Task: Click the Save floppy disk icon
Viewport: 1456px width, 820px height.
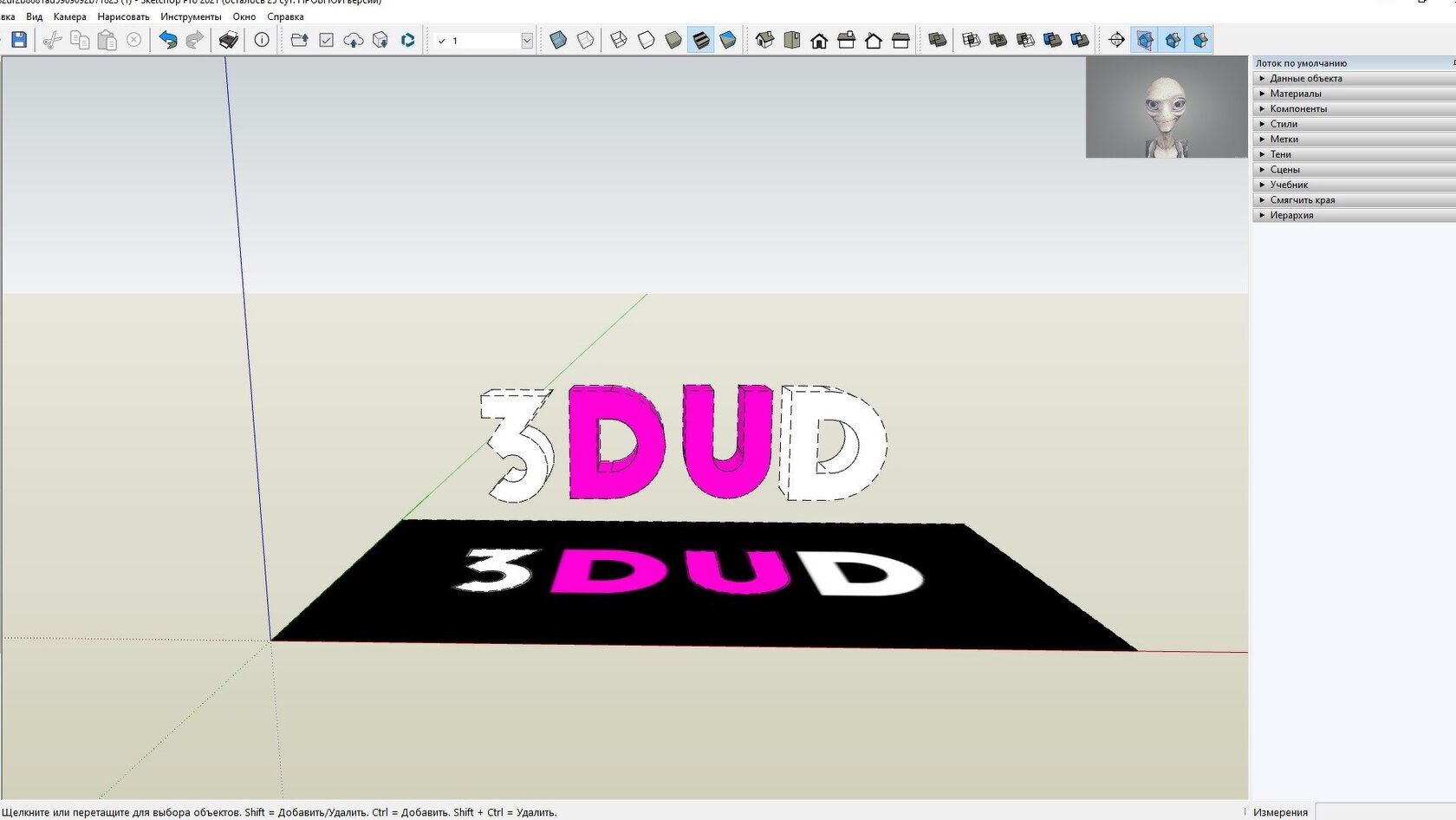Action: [x=19, y=40]
